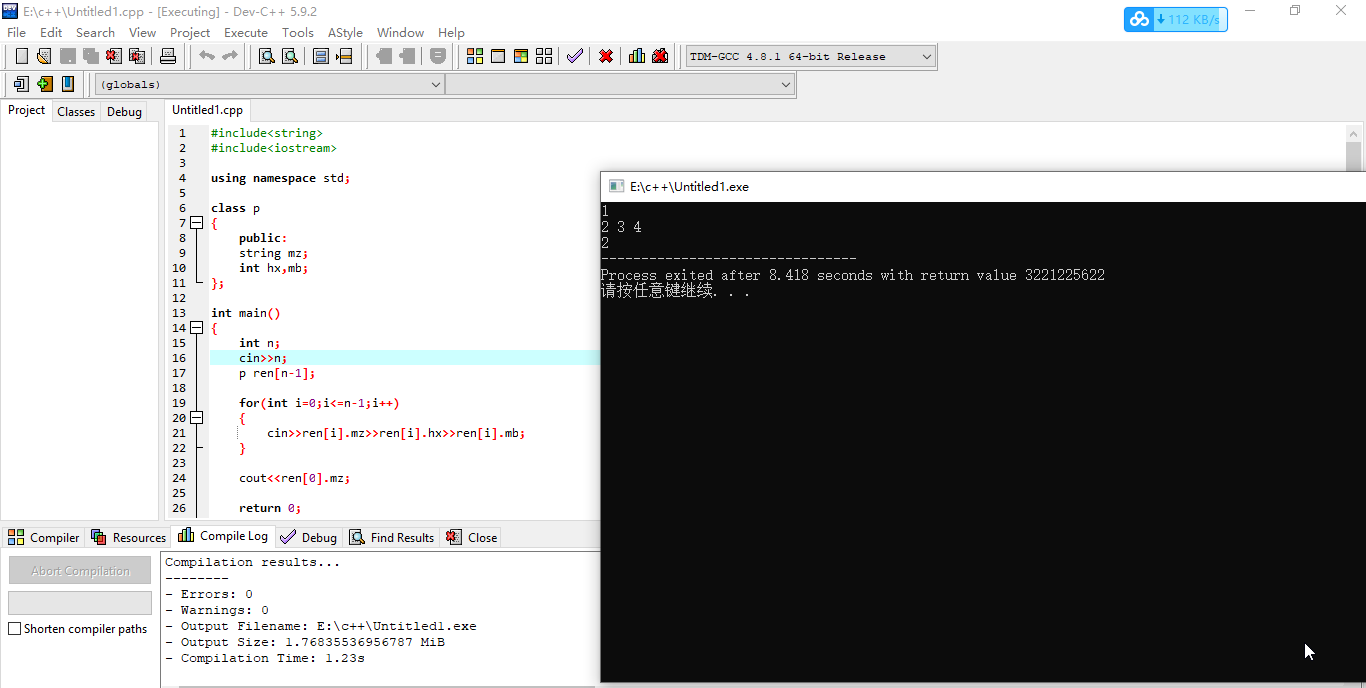Click the New file toolbar icon
The image size is (1366, 688).
[x=21, y=56]
